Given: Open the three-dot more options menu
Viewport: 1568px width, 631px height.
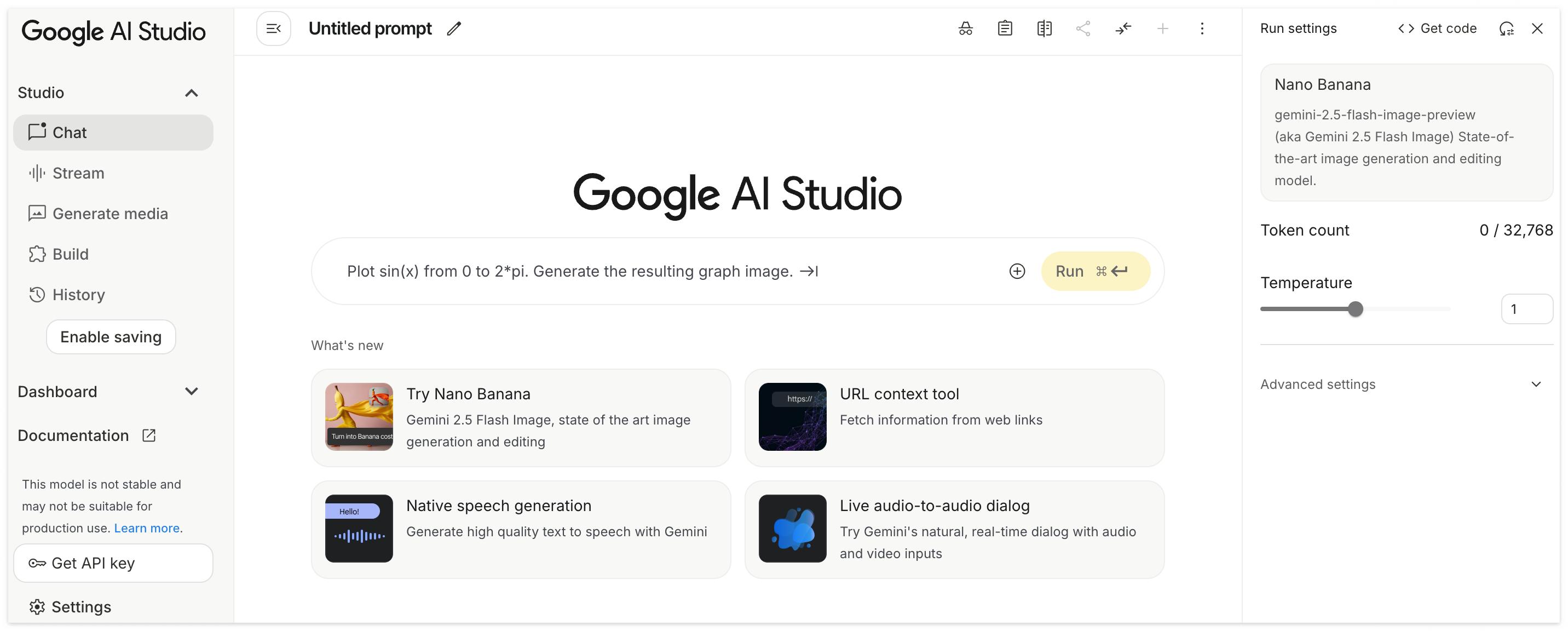Looking at the screenshot, I should click(1202, 28).
